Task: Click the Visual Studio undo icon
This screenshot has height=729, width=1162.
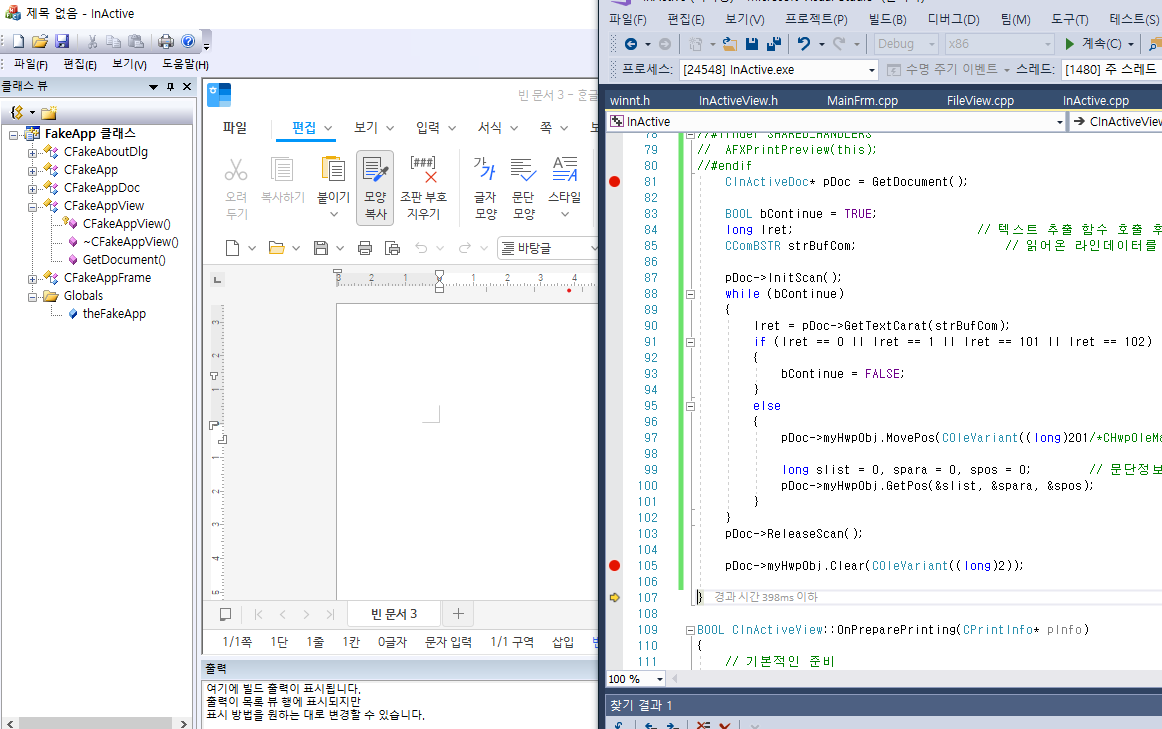Action: 803,44
